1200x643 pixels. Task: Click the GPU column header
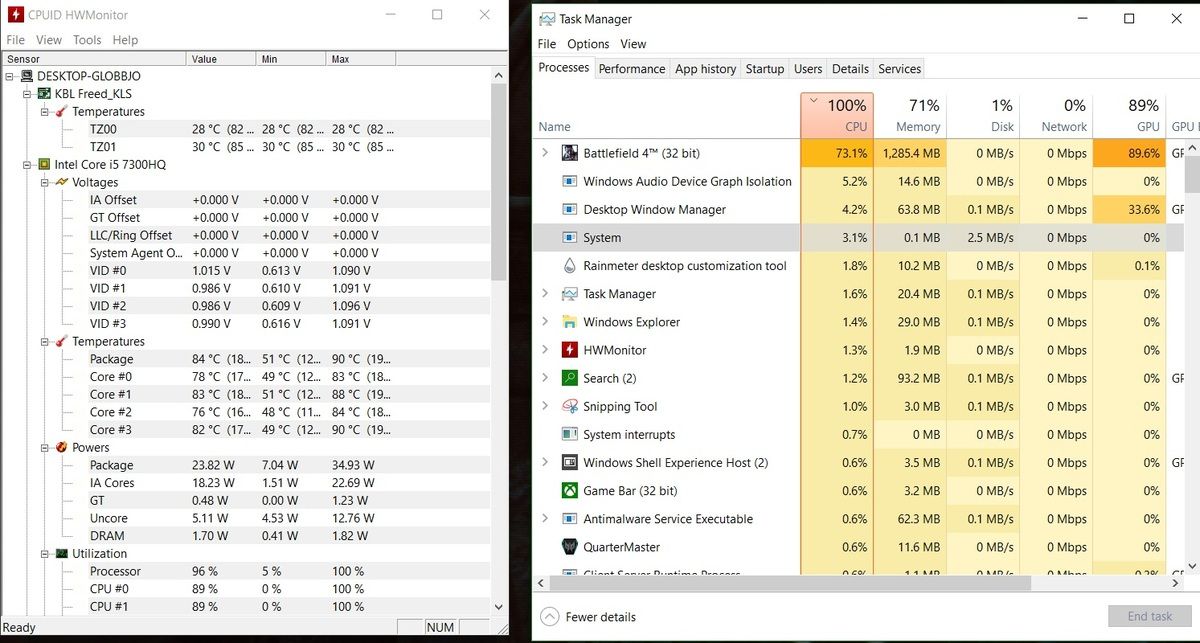pyautogui.click(x=1129, y=116)
